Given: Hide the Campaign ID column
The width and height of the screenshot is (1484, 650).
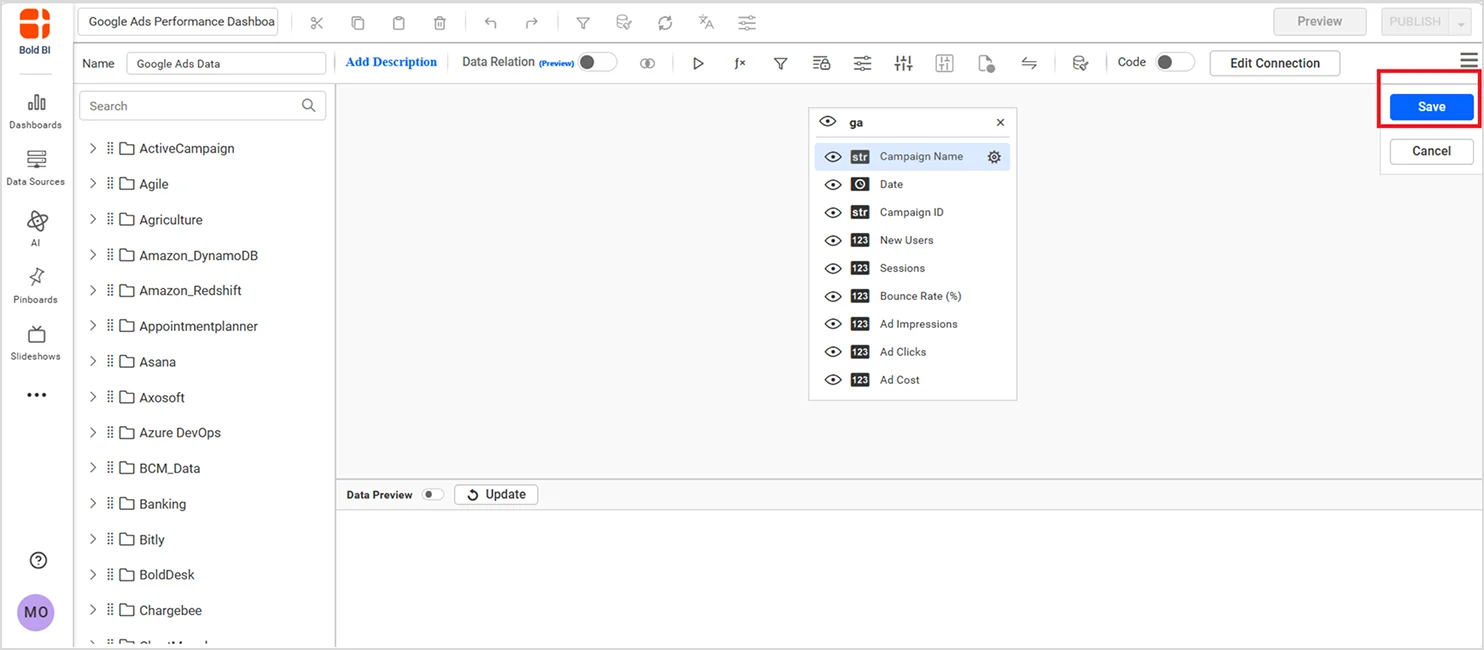Looking at the screenshot, I should pyautogui.click(x=832, y=213).
